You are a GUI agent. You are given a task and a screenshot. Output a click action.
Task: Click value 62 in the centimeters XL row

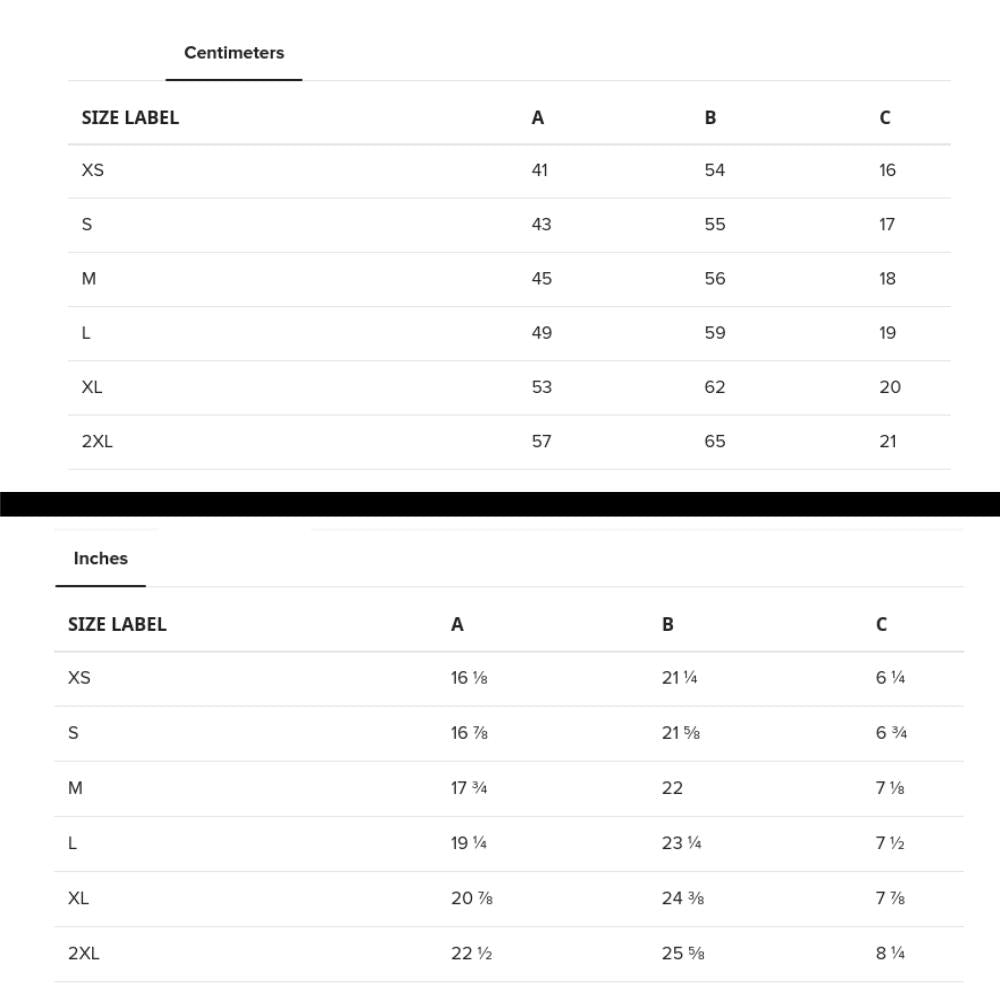714,387
